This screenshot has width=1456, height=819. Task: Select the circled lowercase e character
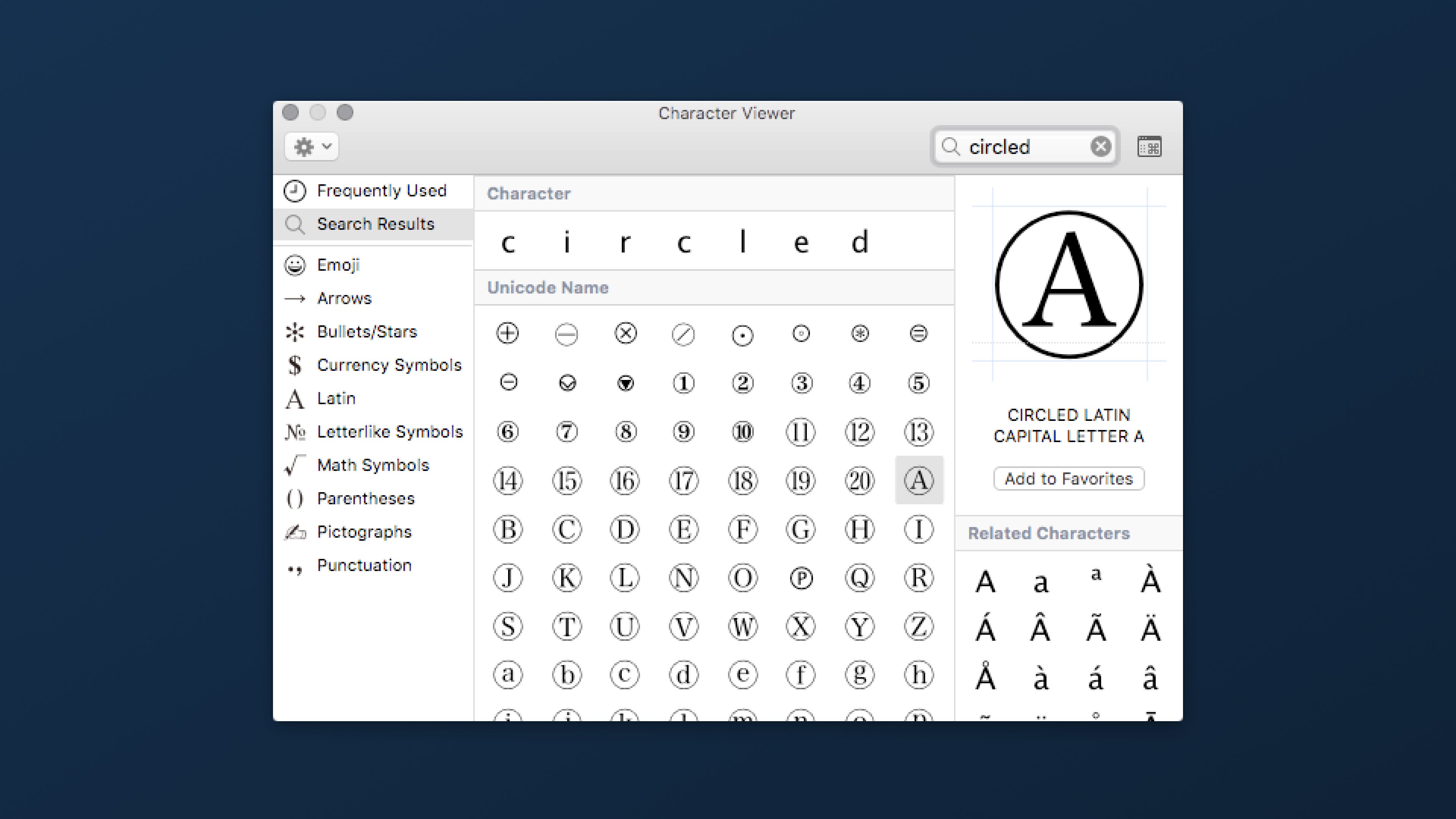pyautogui.click(x=742, y=675)
